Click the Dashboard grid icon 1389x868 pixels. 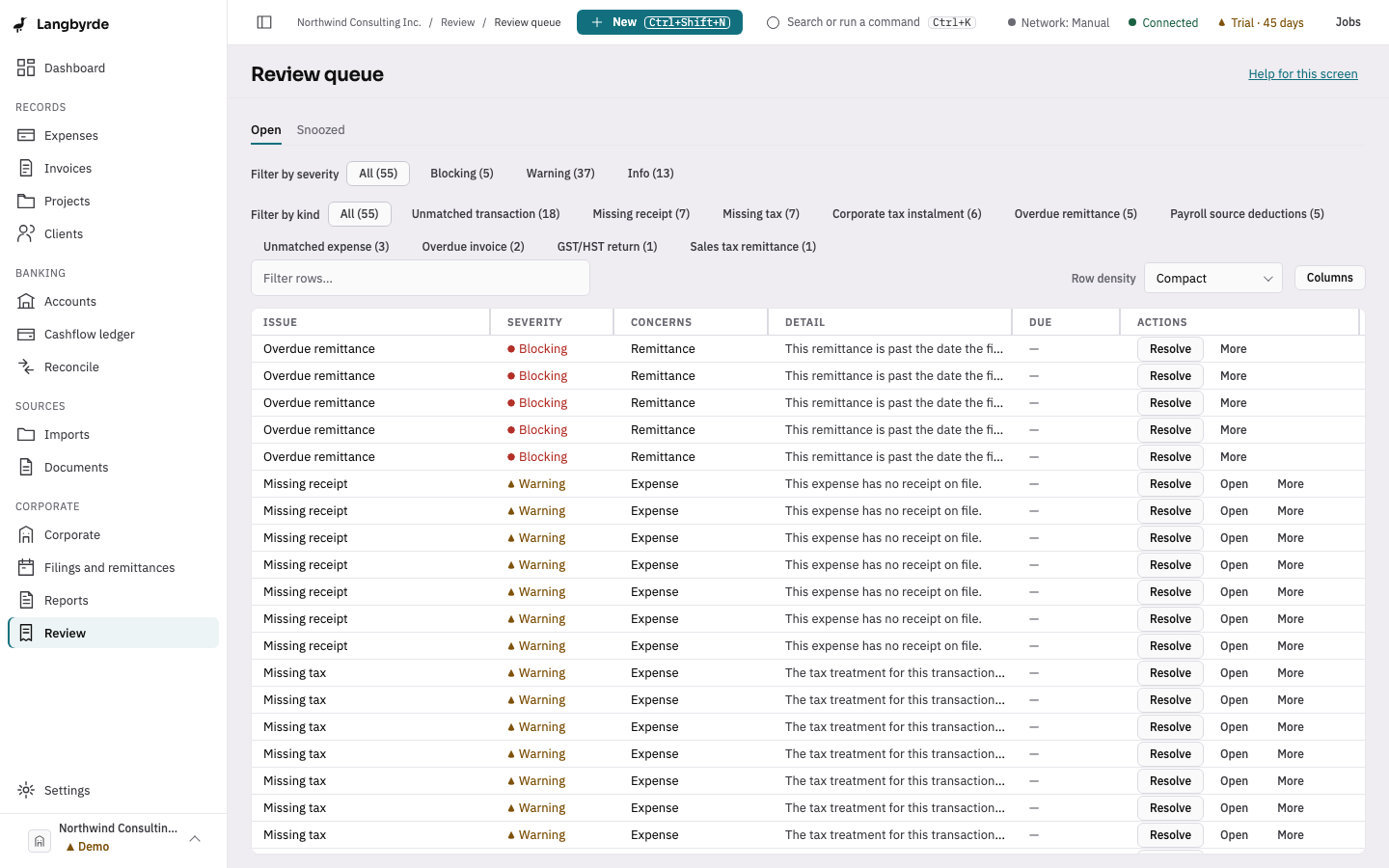[x=26, y=68]
